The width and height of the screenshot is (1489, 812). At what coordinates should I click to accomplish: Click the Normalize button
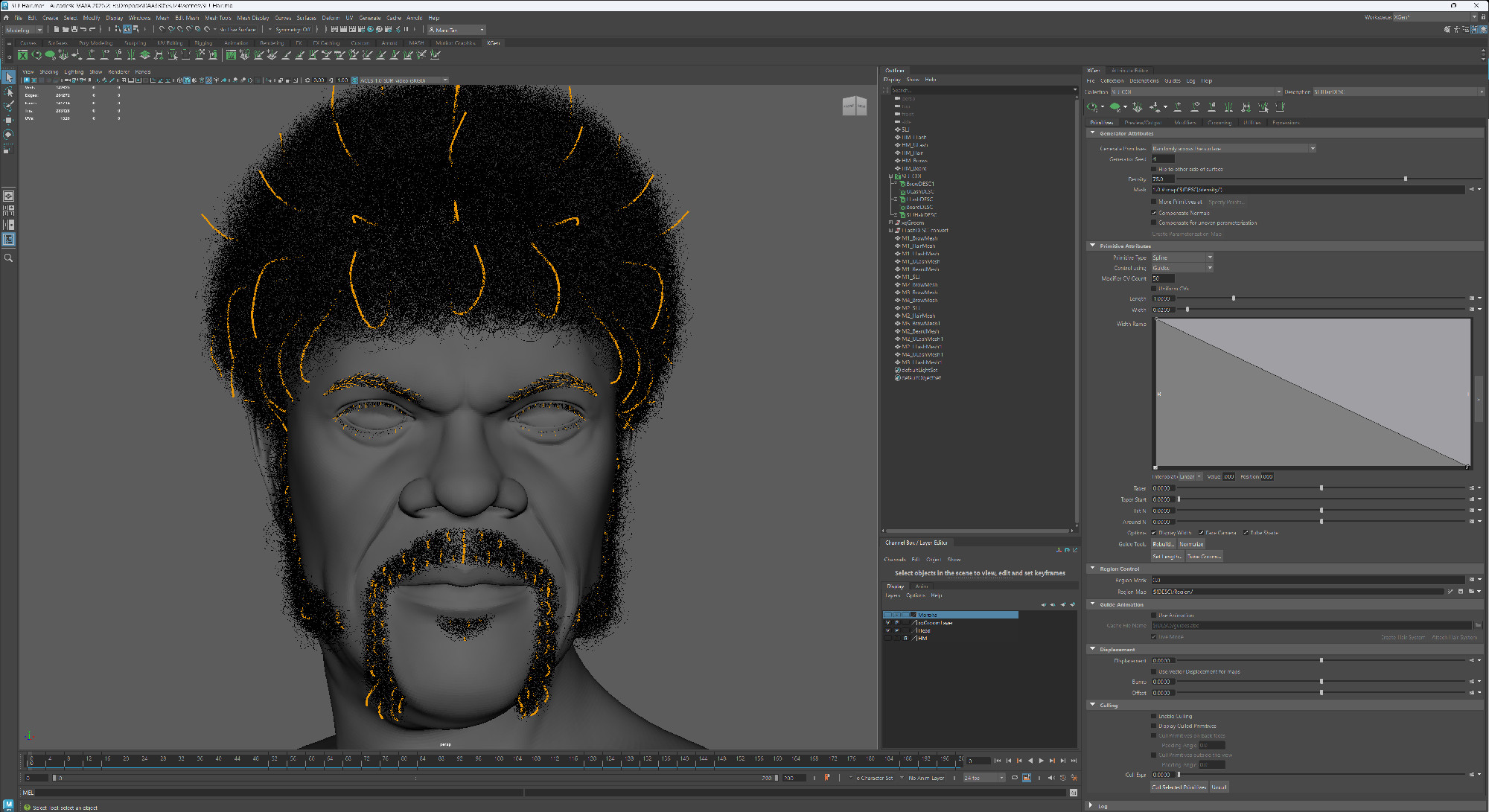tap(1190, 545)
